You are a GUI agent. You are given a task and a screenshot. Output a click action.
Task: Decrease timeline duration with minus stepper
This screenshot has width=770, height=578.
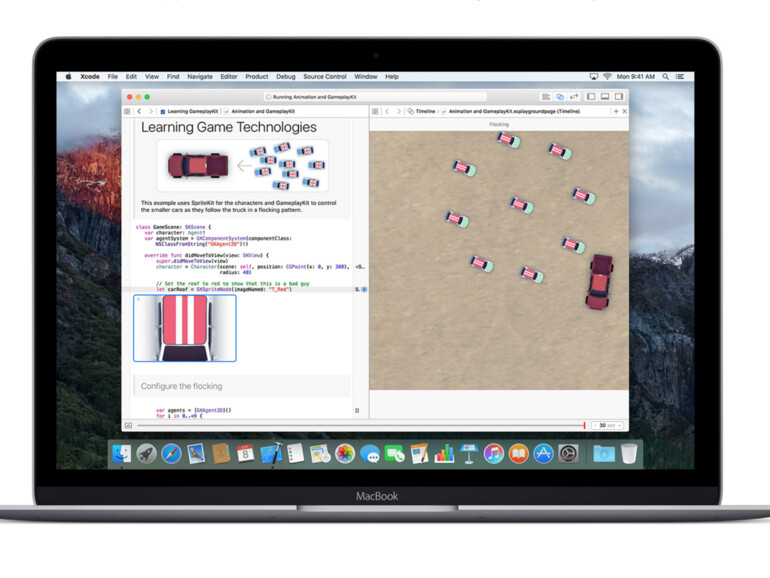pos(594,425)
